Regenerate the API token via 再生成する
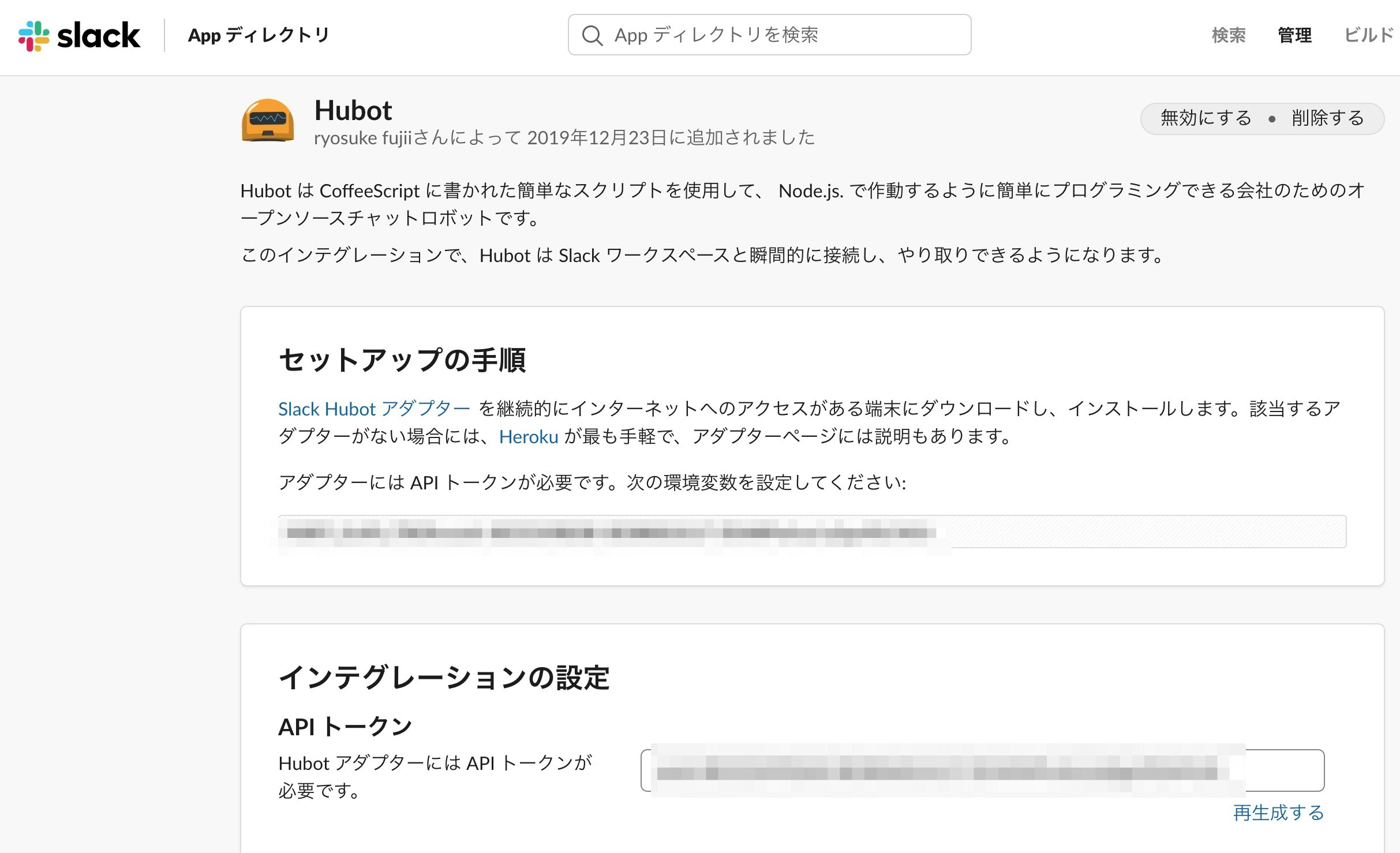The image size is (1400, 853). tap(1279, 813)
